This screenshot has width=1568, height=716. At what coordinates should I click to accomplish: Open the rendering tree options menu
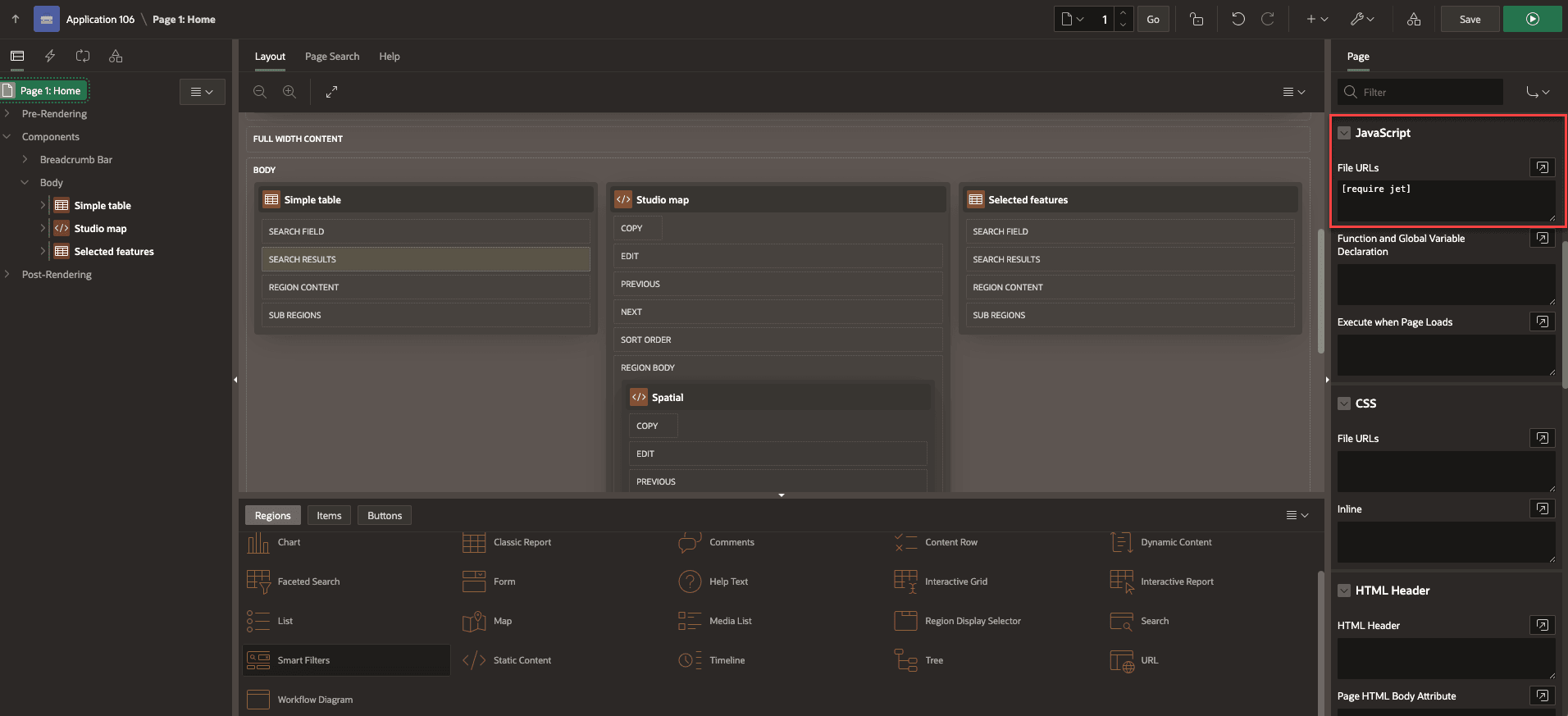point(202,92)
